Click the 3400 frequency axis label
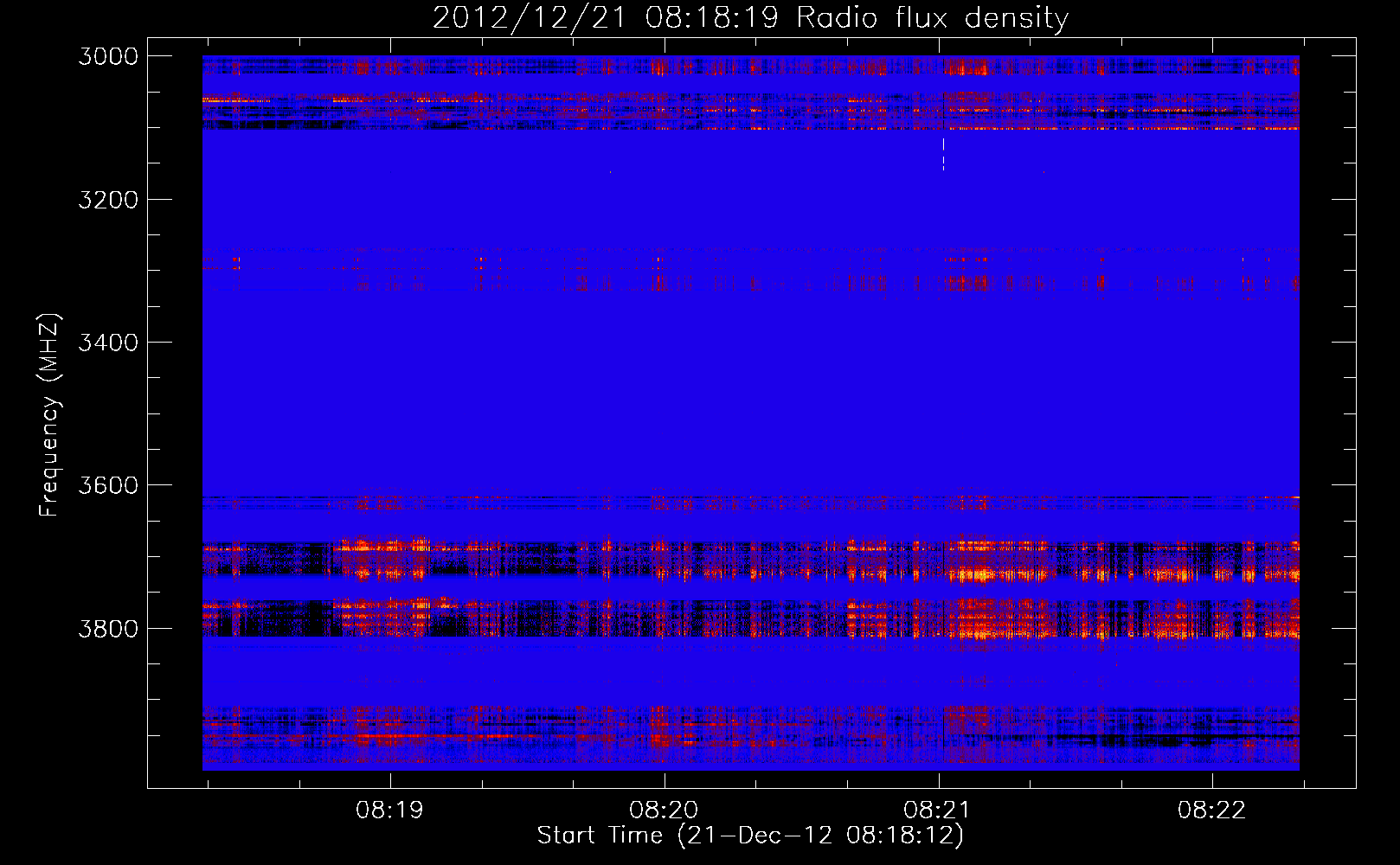This screenshot has height=865, width=1400. (107, 343)
